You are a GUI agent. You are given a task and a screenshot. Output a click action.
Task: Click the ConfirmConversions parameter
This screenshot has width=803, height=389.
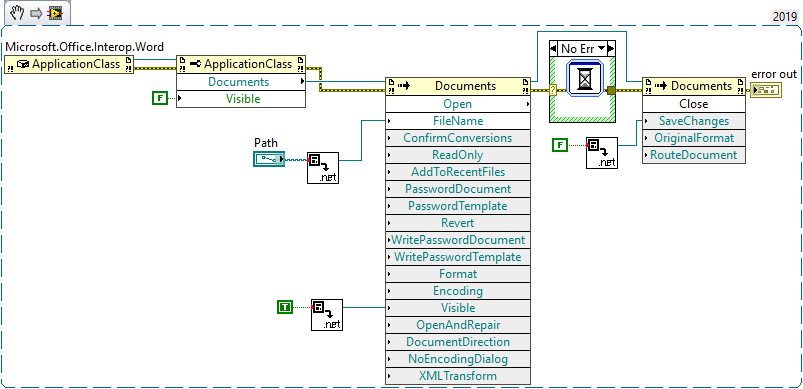coord(458,138)
